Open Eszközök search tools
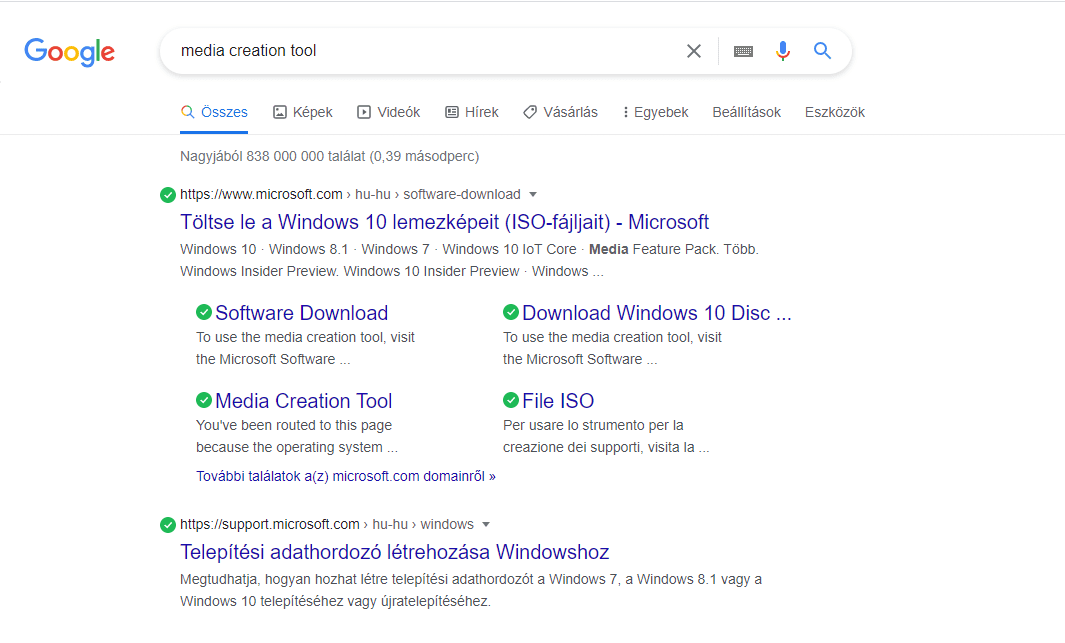The width and height of the screenshot is (1065, 643). 834,112
